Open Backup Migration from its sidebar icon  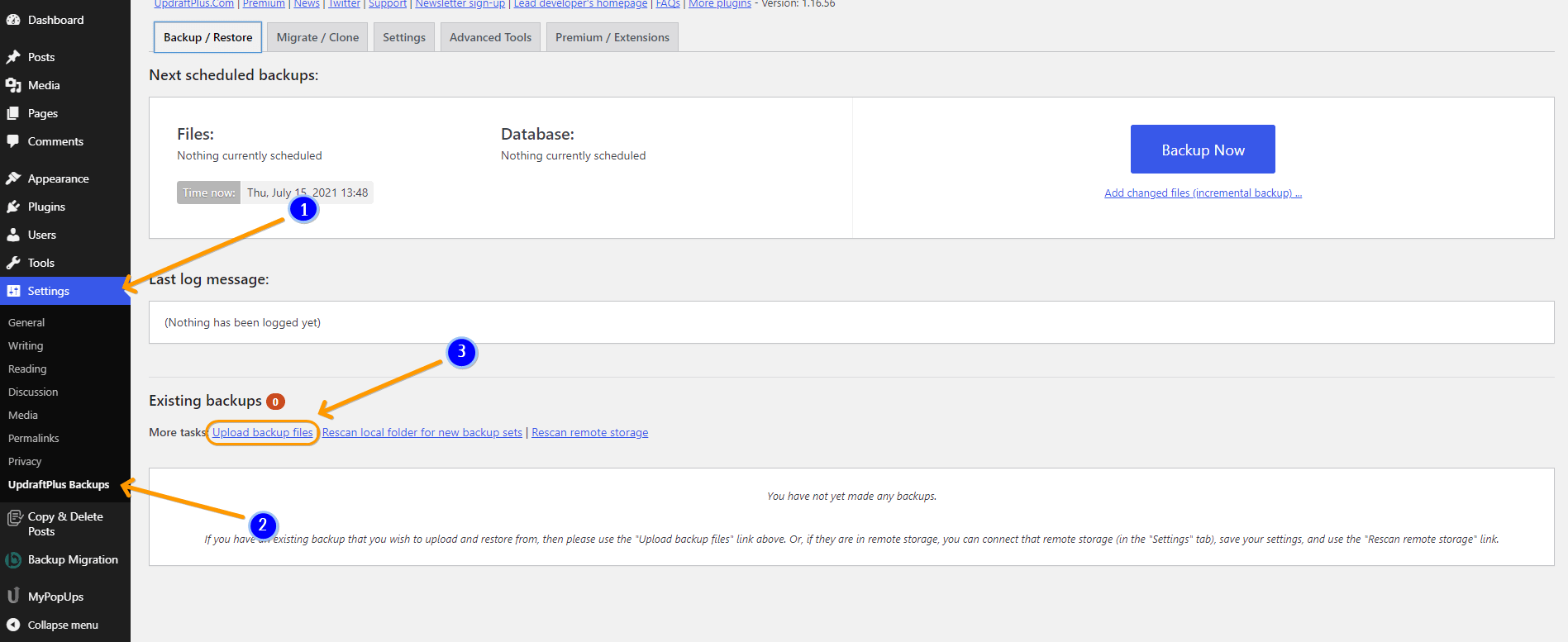tap(13, 560)
